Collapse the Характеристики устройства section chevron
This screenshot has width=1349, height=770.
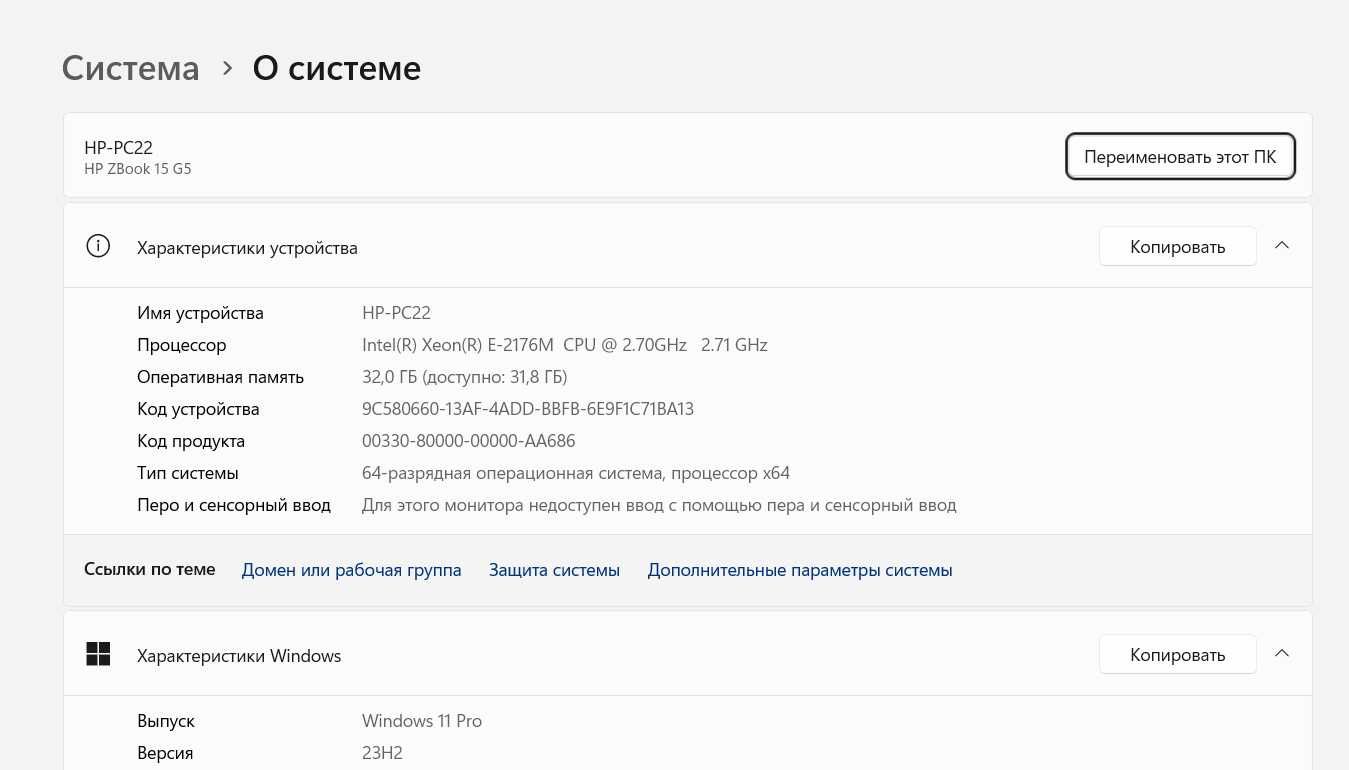(1282, 246)
